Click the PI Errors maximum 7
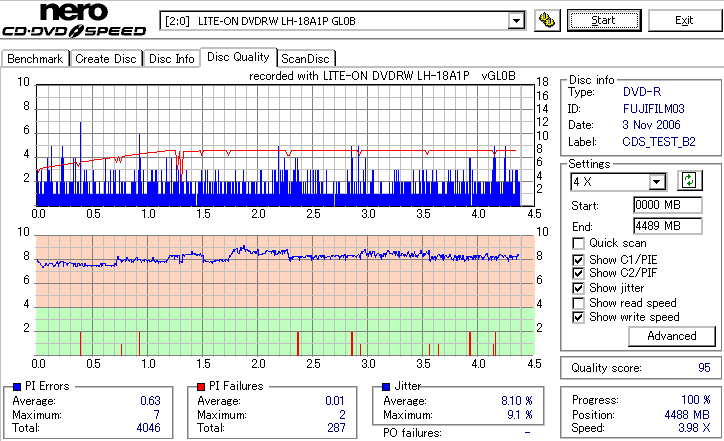Screen dimensions: 724x441 (157, 415)
